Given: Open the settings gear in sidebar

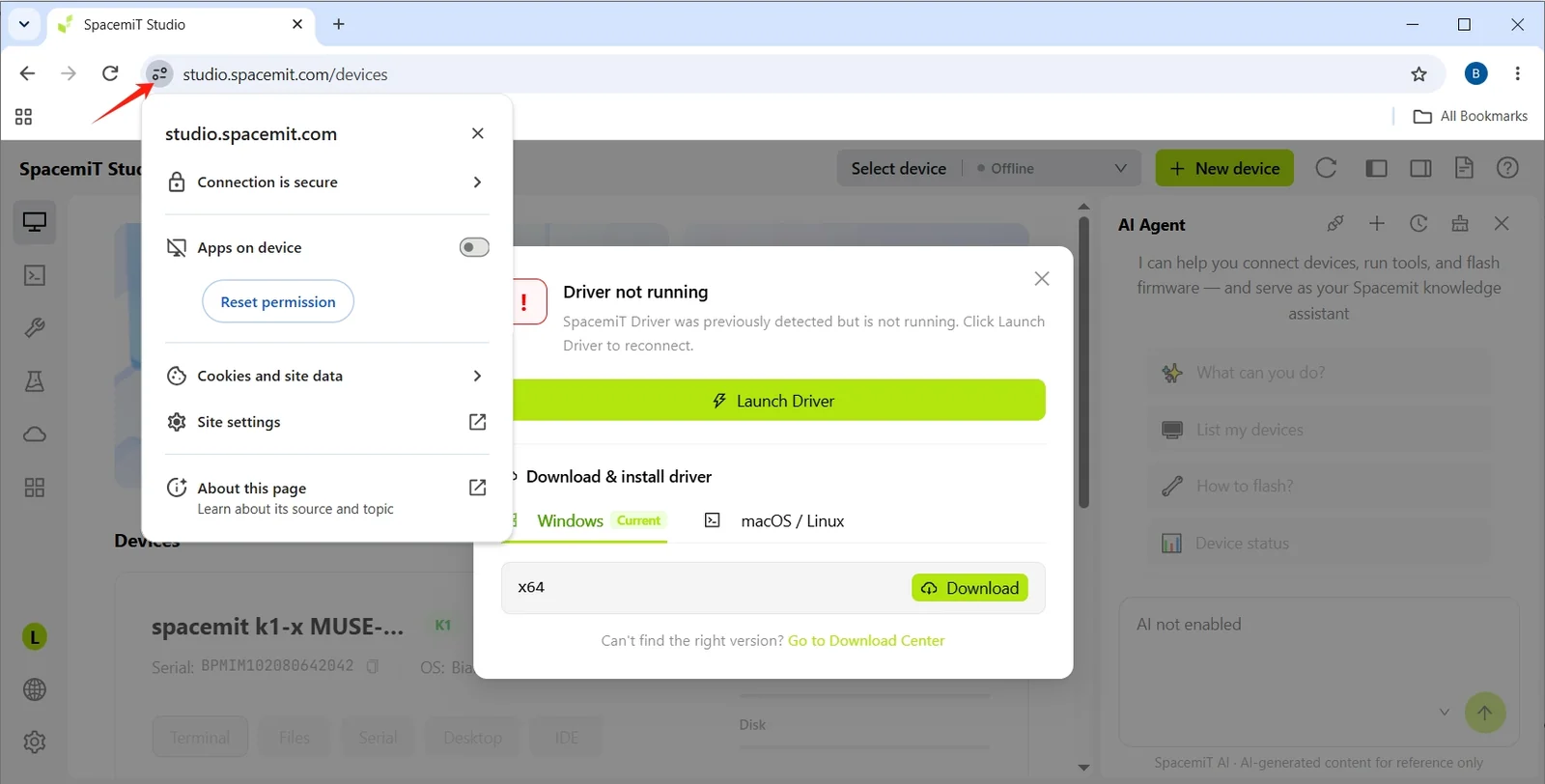Looking at the screenshot, I should [35, 742].
